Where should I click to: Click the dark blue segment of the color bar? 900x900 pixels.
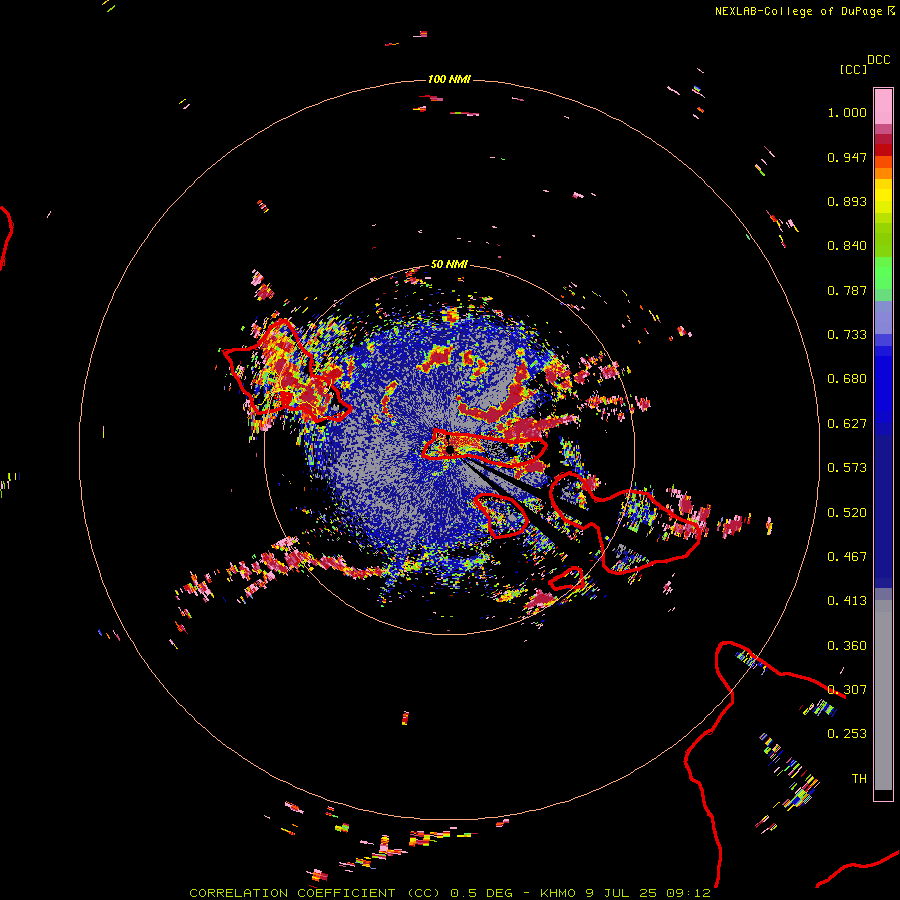click(x=883, y=511)
